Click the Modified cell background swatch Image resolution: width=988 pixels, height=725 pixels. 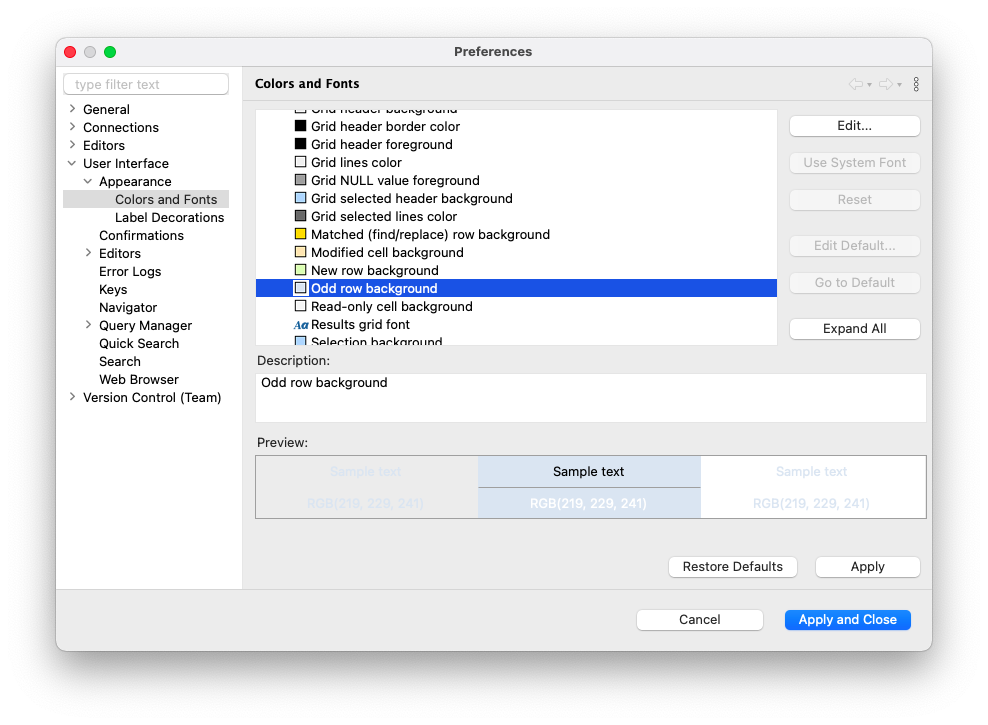tap(301, 252)
